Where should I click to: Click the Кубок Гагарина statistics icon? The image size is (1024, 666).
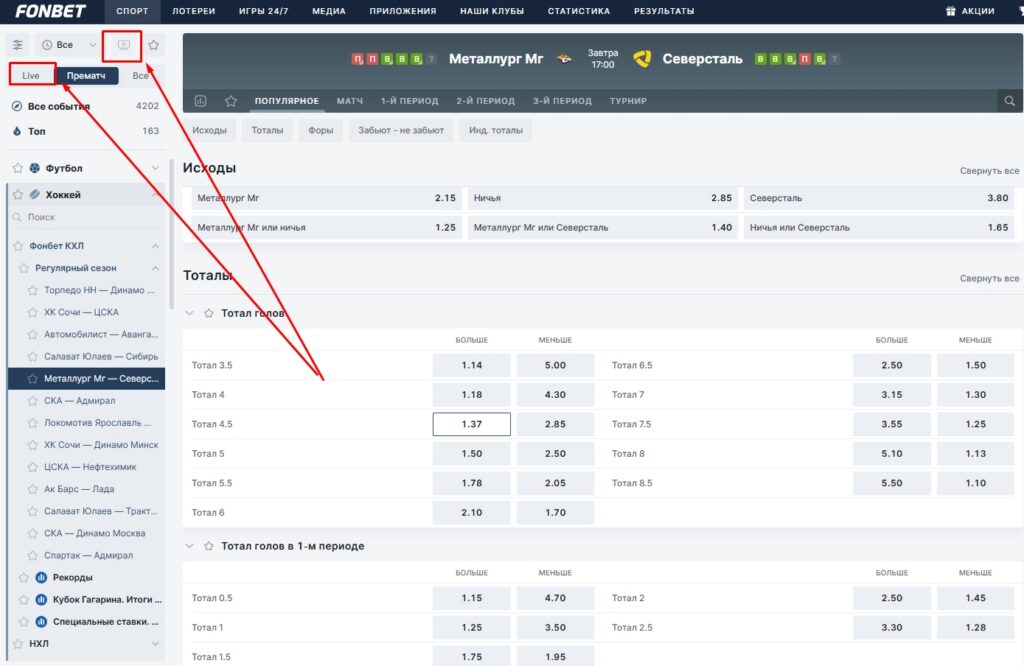click(42, 599)
